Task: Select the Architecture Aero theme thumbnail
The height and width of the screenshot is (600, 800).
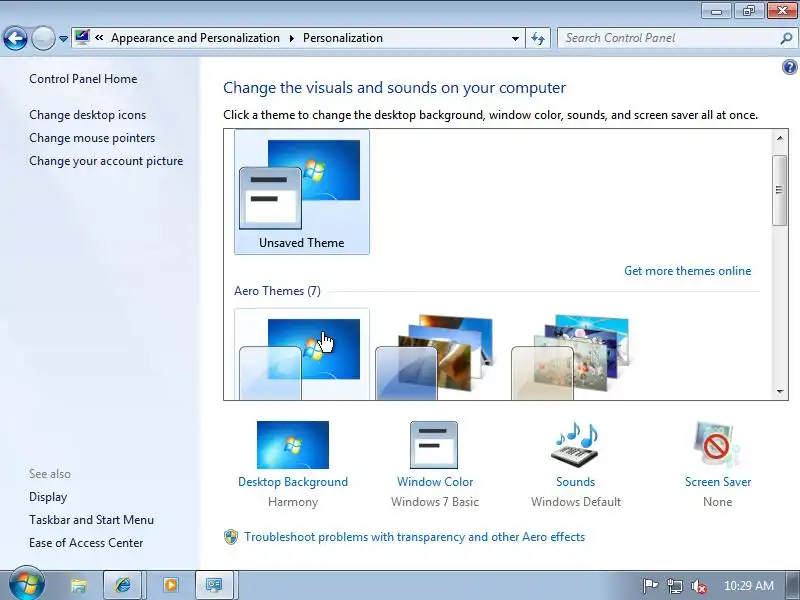Action: [435, 356]
